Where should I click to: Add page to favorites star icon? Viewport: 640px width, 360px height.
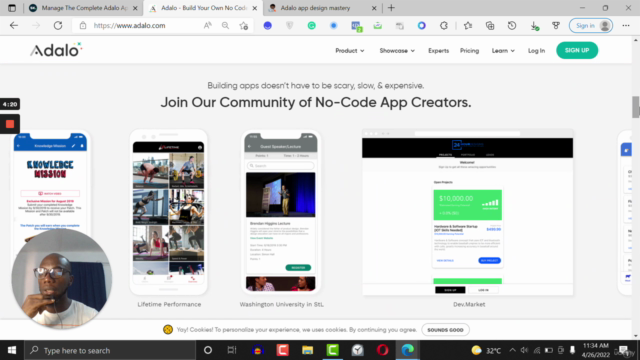(244, 25)
